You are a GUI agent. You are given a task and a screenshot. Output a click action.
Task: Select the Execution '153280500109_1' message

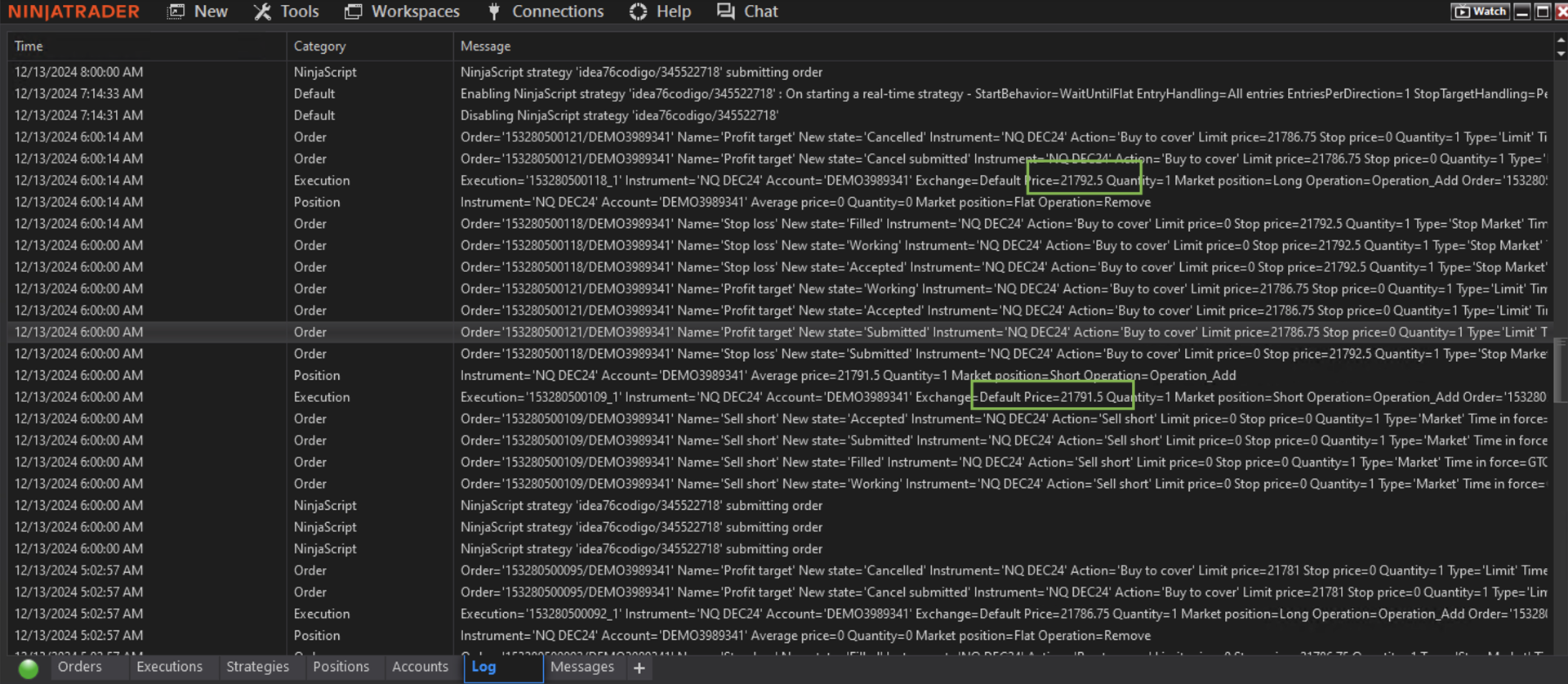point(1003,397)
